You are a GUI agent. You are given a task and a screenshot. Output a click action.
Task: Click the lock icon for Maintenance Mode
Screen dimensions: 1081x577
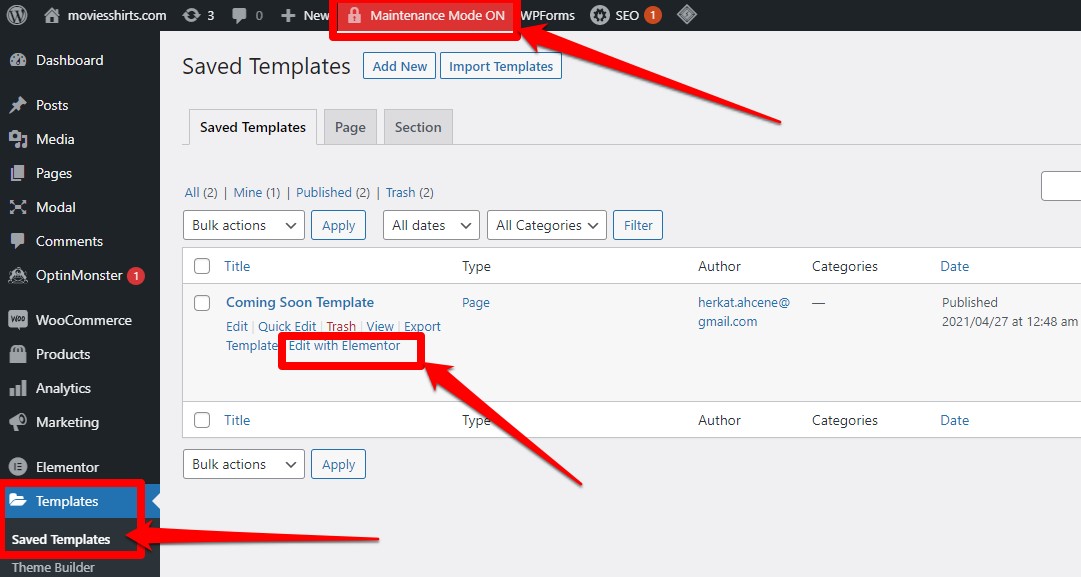tap(354, 15)
